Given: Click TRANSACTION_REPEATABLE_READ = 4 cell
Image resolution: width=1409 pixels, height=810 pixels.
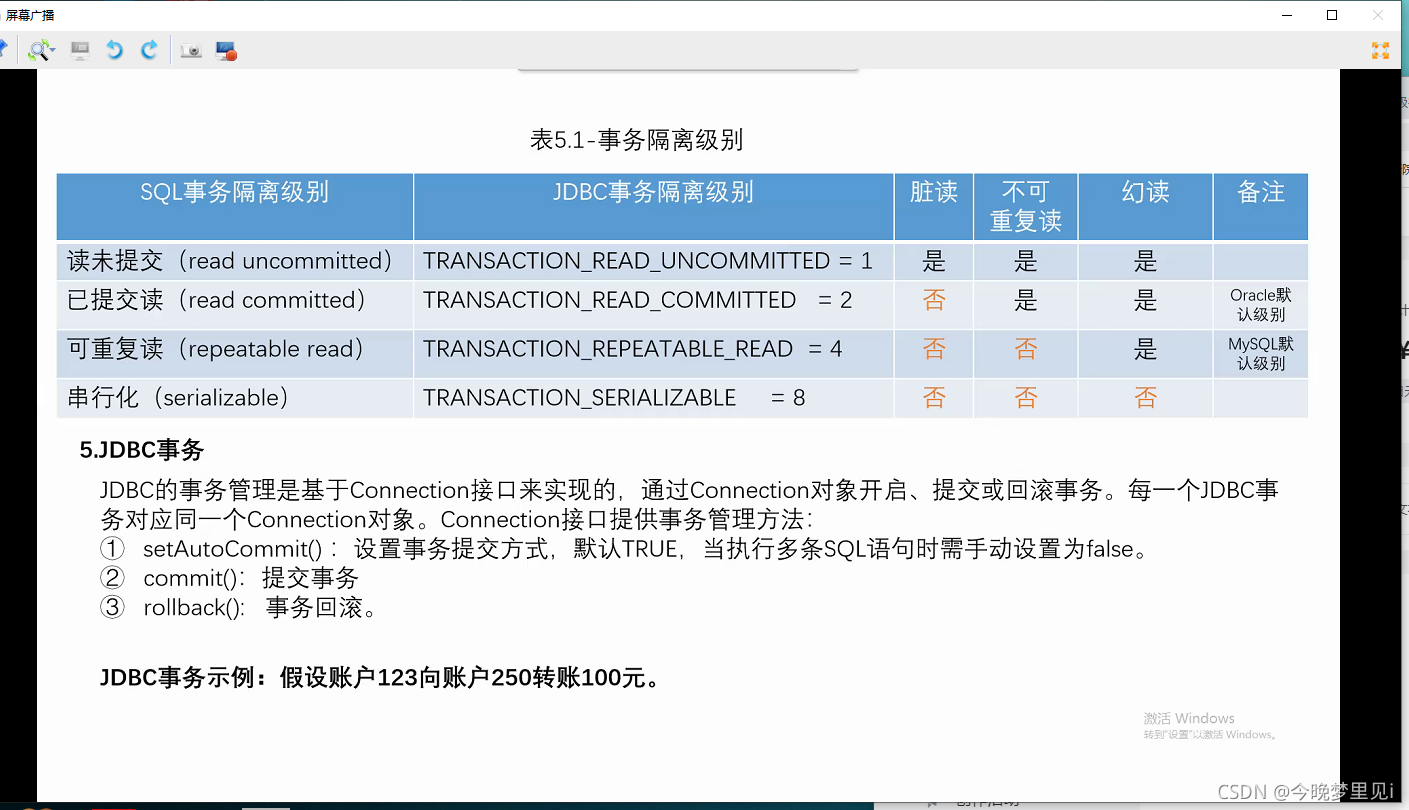Looking at the screenshot, I should click(x=654, y=353).
